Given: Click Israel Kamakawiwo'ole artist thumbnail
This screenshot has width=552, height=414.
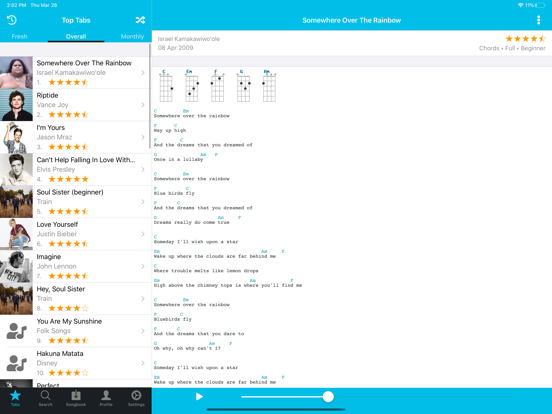Looking at the screenshot, I should [x=16, y=73].
